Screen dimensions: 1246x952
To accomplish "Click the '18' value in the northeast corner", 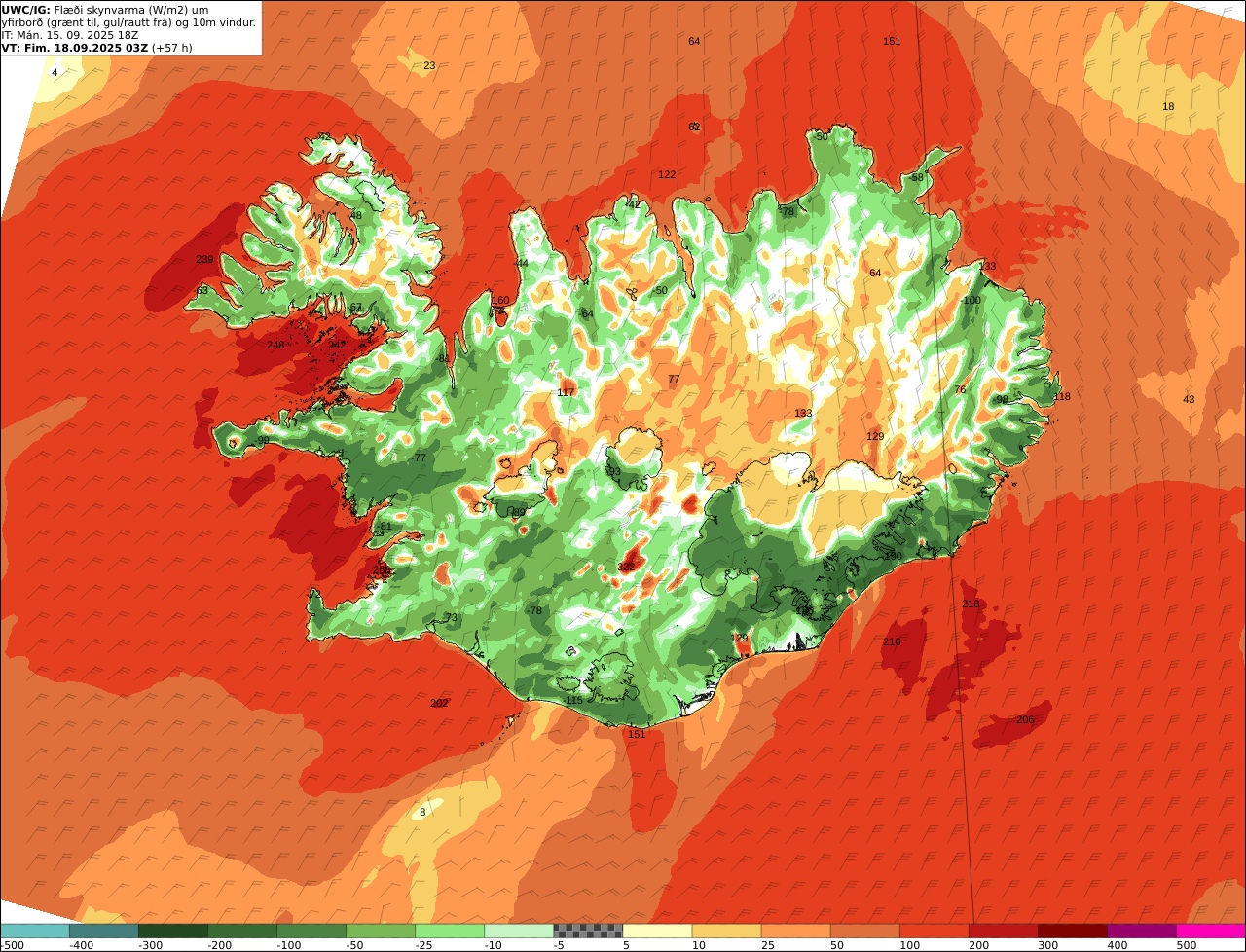I will (1168, 106).
